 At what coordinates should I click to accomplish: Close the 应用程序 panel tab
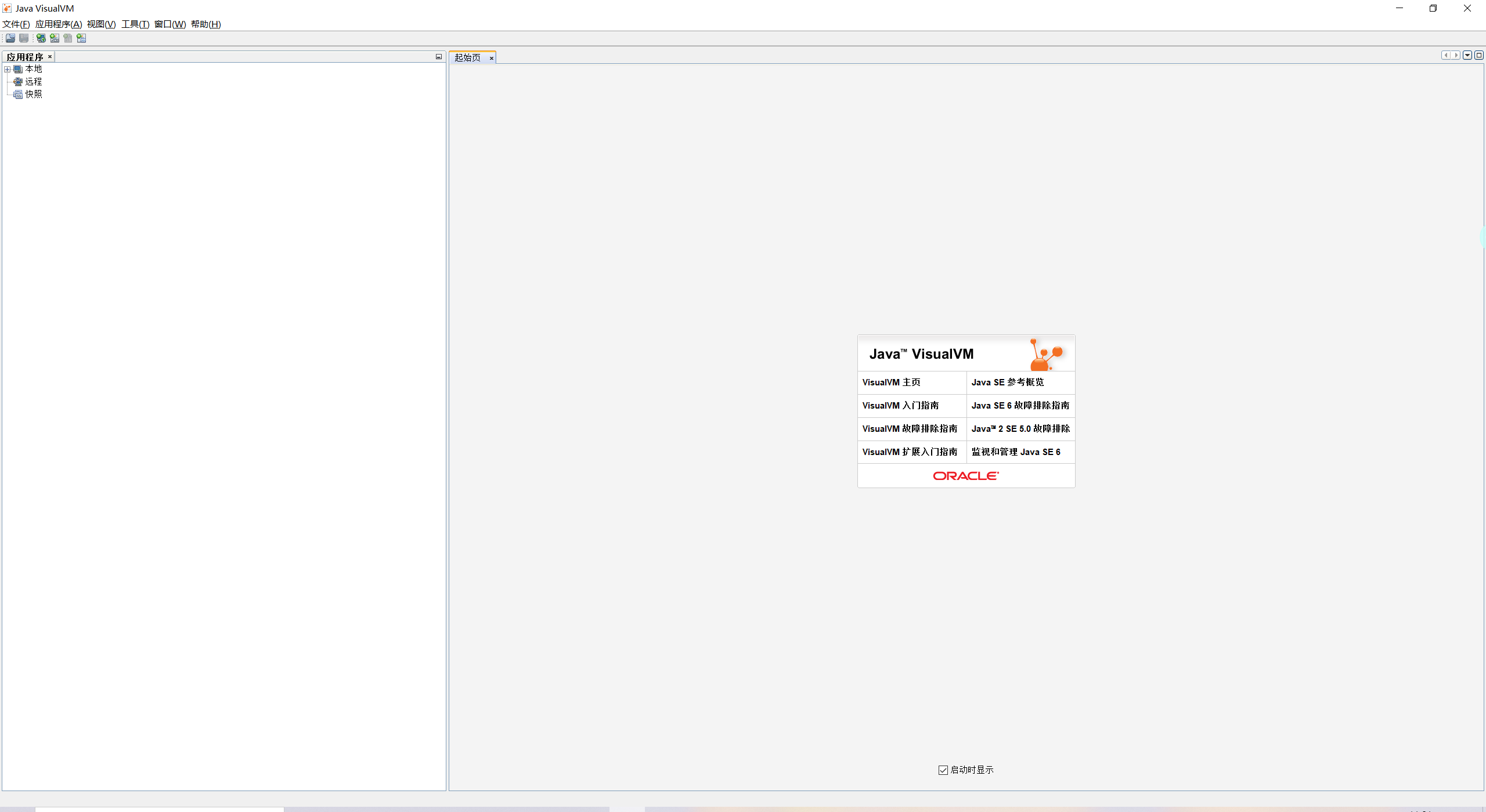click(50, 57)
